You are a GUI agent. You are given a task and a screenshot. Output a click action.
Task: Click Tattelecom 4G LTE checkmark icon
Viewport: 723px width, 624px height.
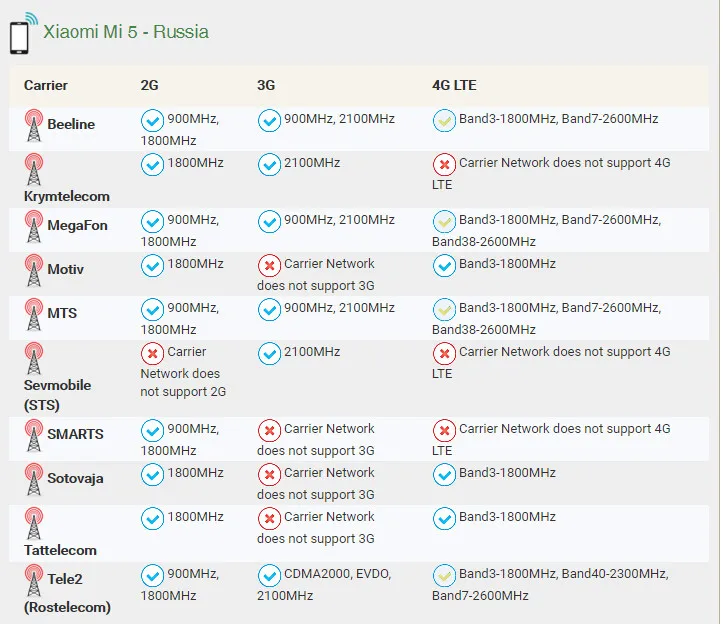tap(444, 519)
